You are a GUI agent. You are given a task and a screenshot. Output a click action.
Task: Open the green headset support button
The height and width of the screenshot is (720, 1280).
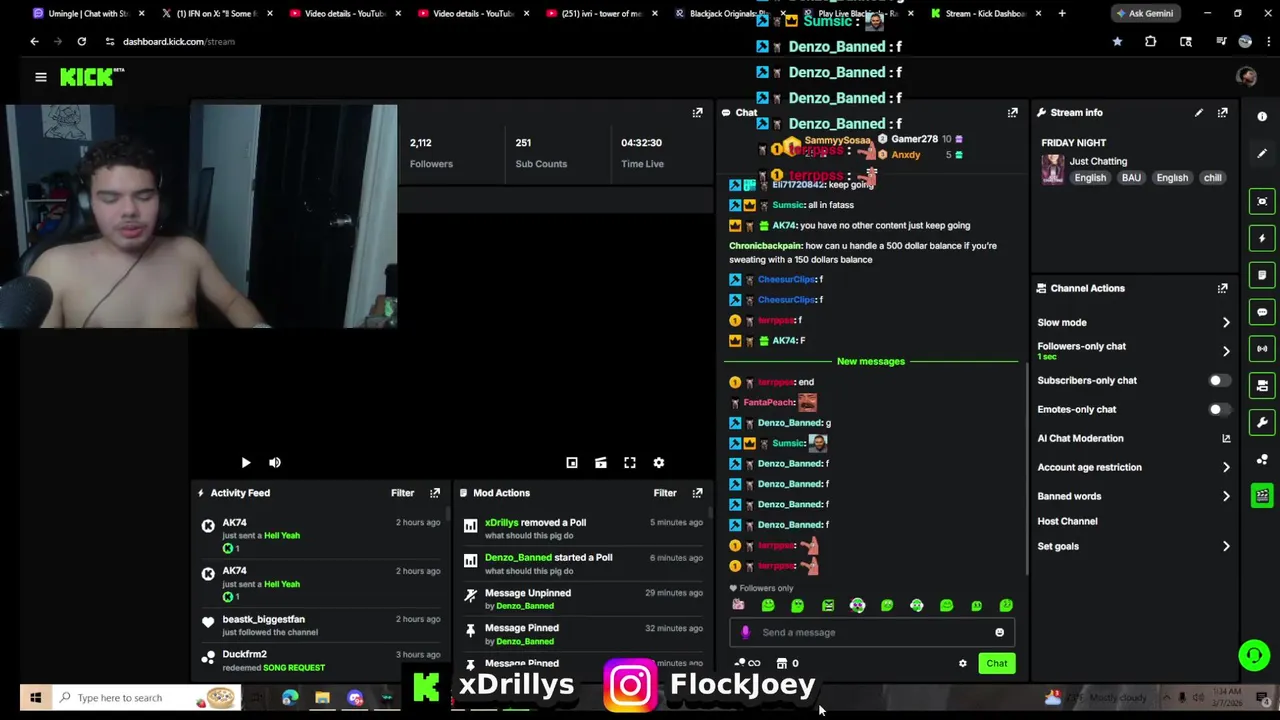[1253, 656]
